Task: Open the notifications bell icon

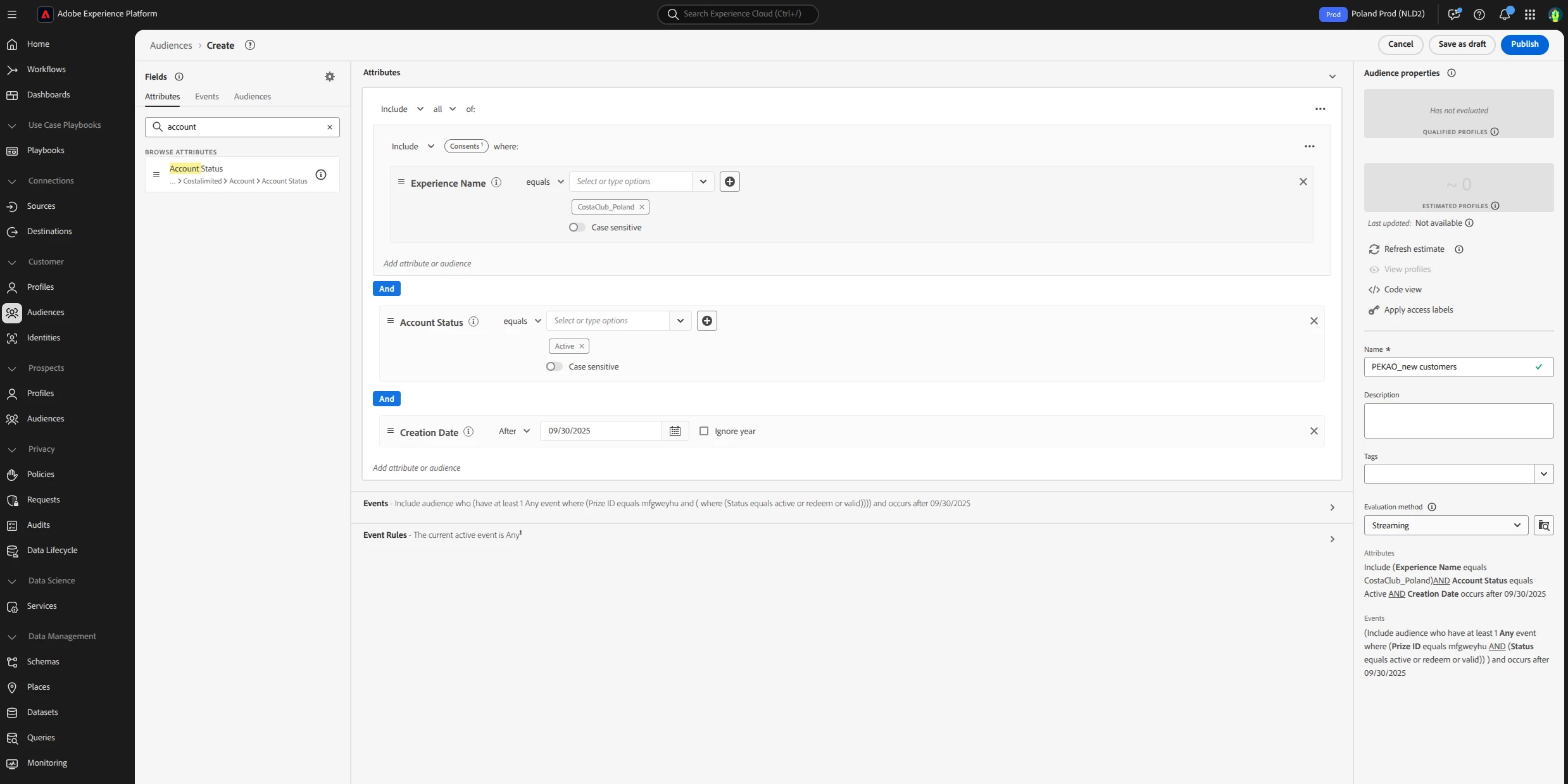Action: [1505, 14]
